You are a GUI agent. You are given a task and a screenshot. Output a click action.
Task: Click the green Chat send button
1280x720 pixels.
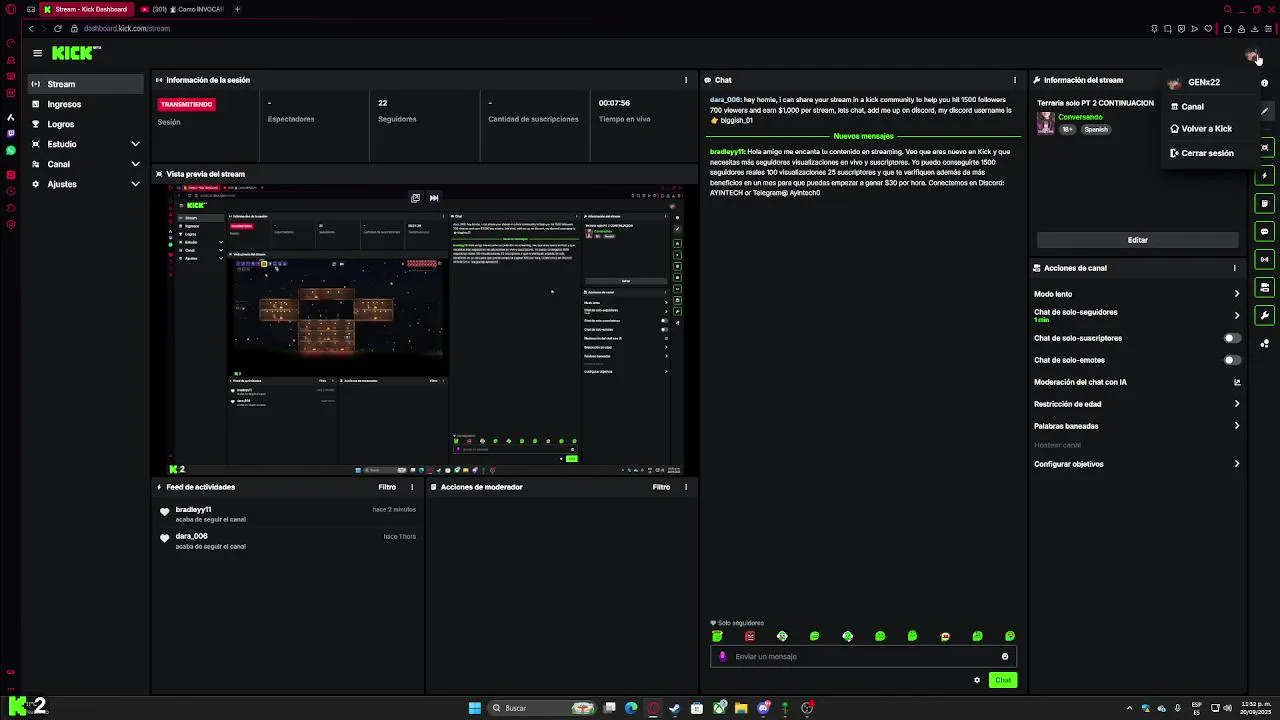point(1002,680)
